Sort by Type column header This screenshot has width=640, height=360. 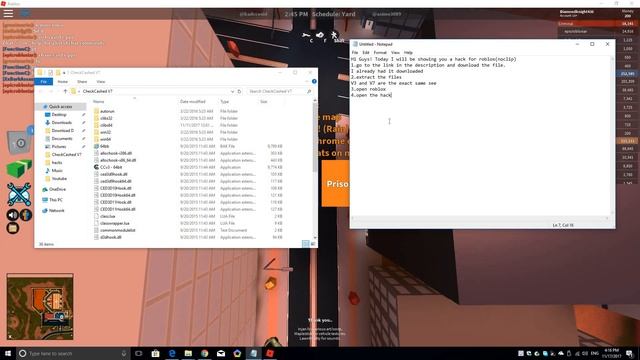click(x=224, y=102)
